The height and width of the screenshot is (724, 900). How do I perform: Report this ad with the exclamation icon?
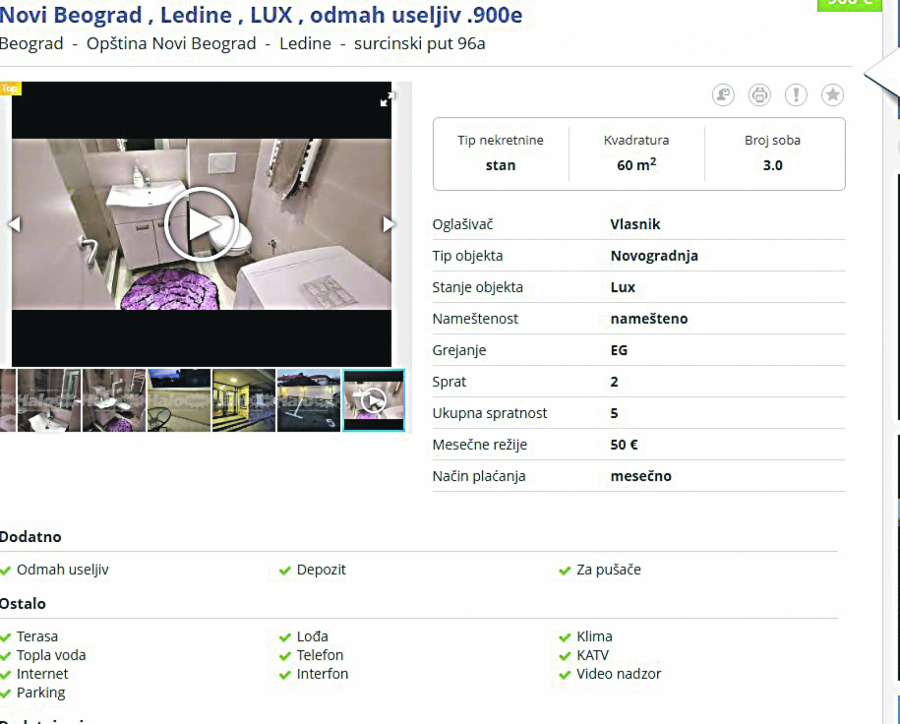point(796,95)
